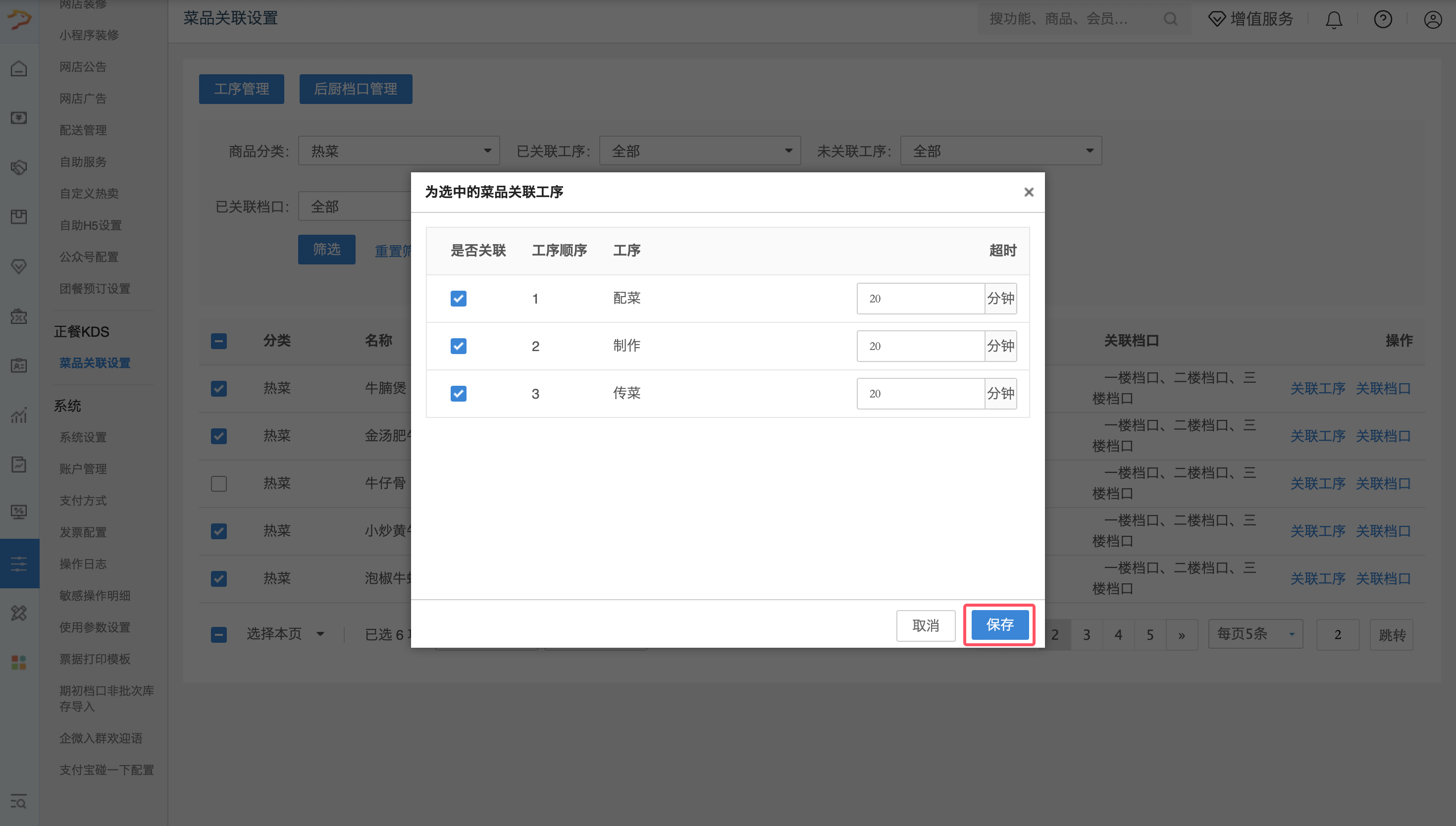Open 支付方式 menu item
The height and width of the screenshot is (826, 1456).
(83, 501)
